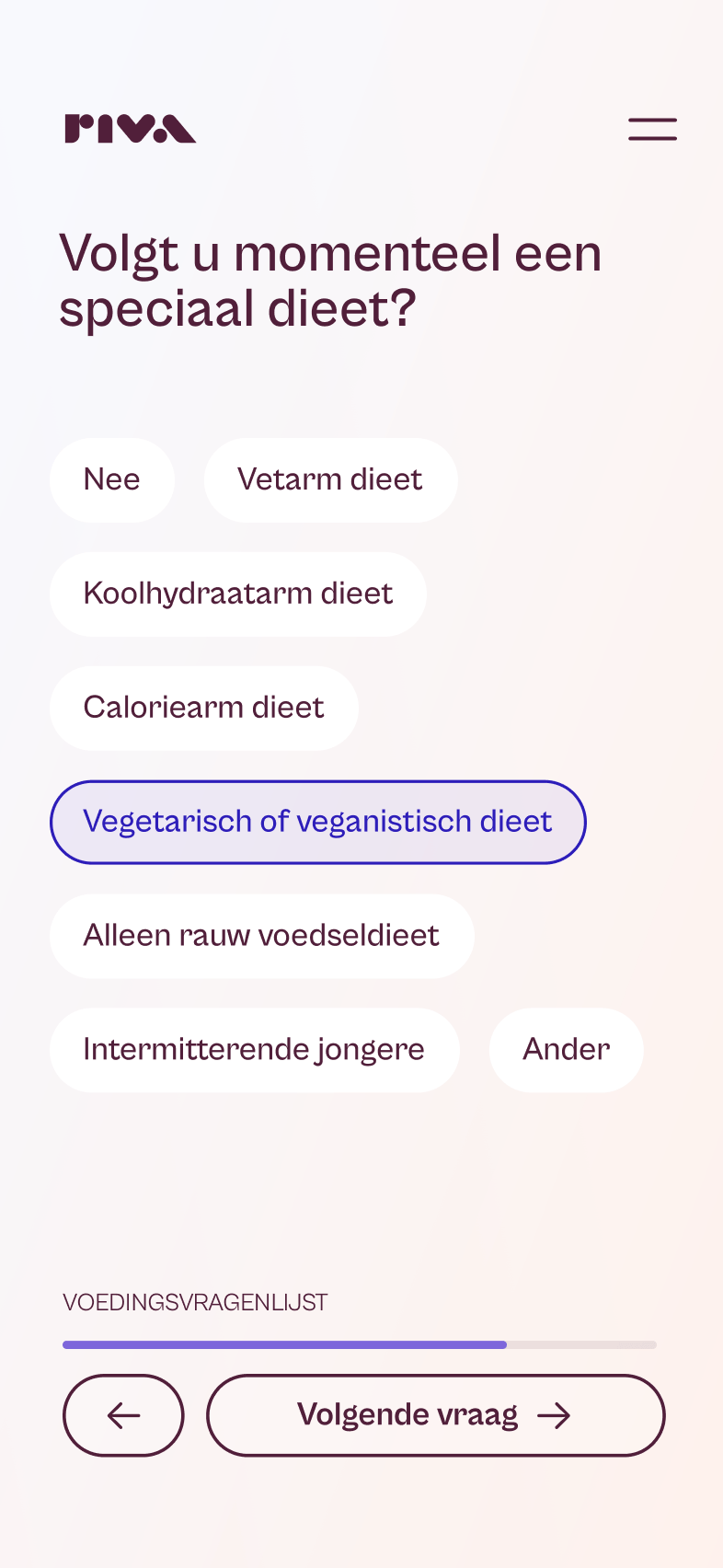Screen dimensions: 723x1568
Task: Click the right arrow icon beside Volgende vraag
Action: point(554,1415)
